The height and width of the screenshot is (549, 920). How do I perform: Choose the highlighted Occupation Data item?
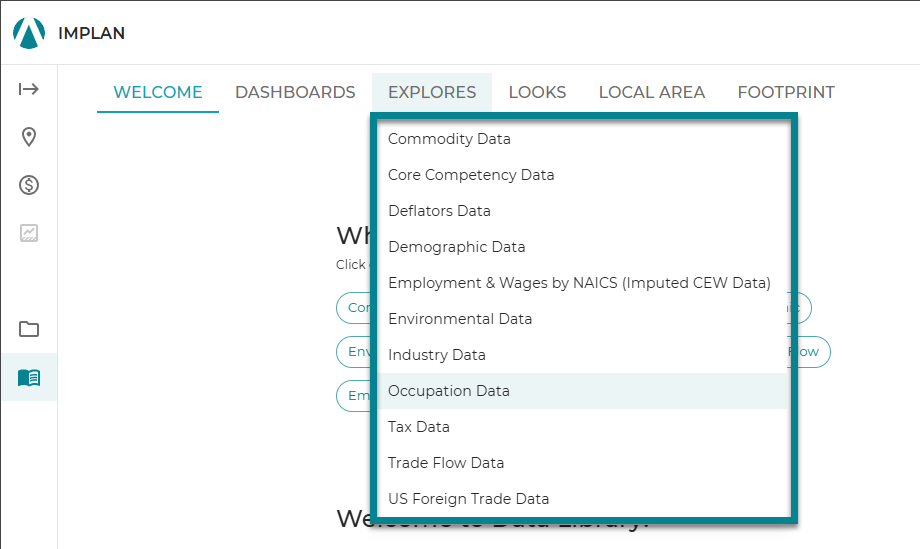(582, 391)
